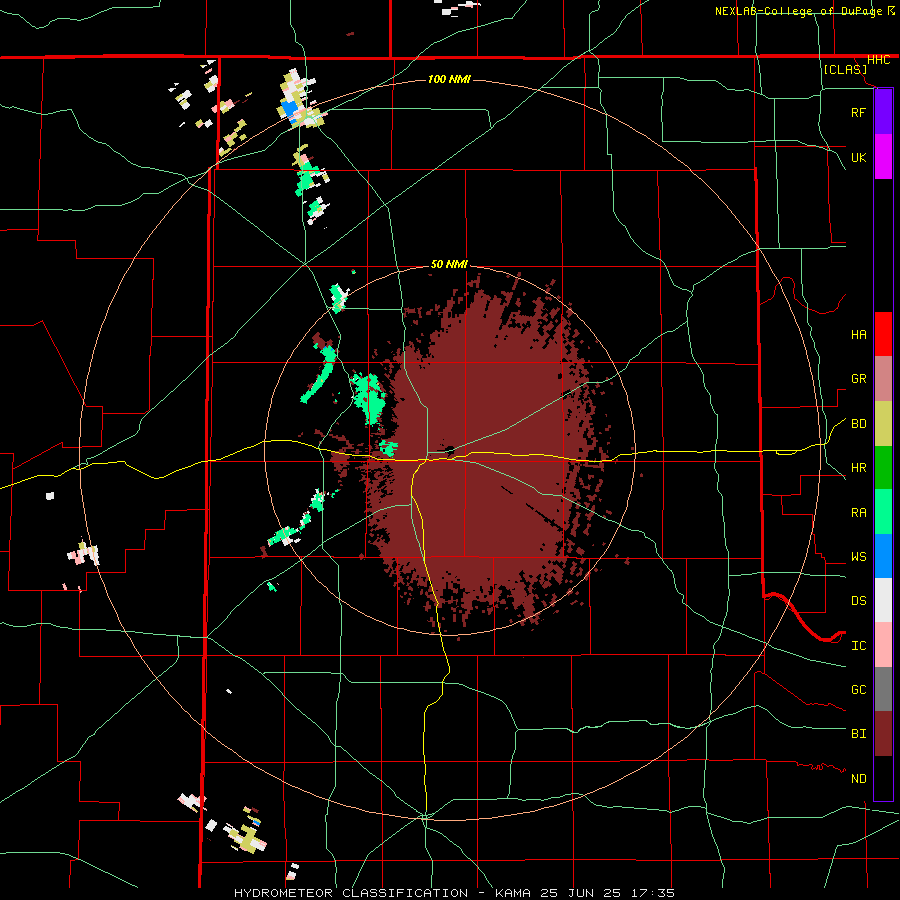This screenshot has height=900, width=900.
Task: Pick the WS blue legend swatch
Action: [883, 556]
